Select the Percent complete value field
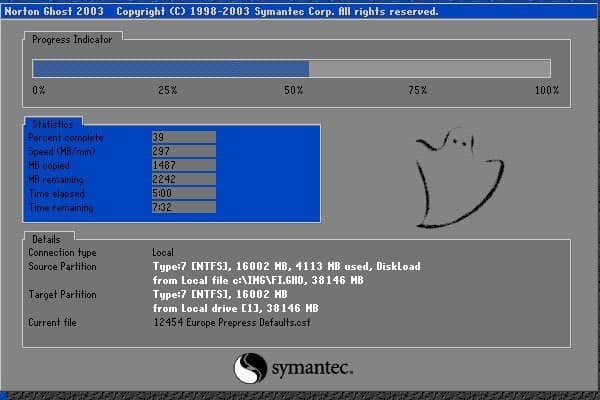This screenshot has height=400, width=600. [182, 137]
